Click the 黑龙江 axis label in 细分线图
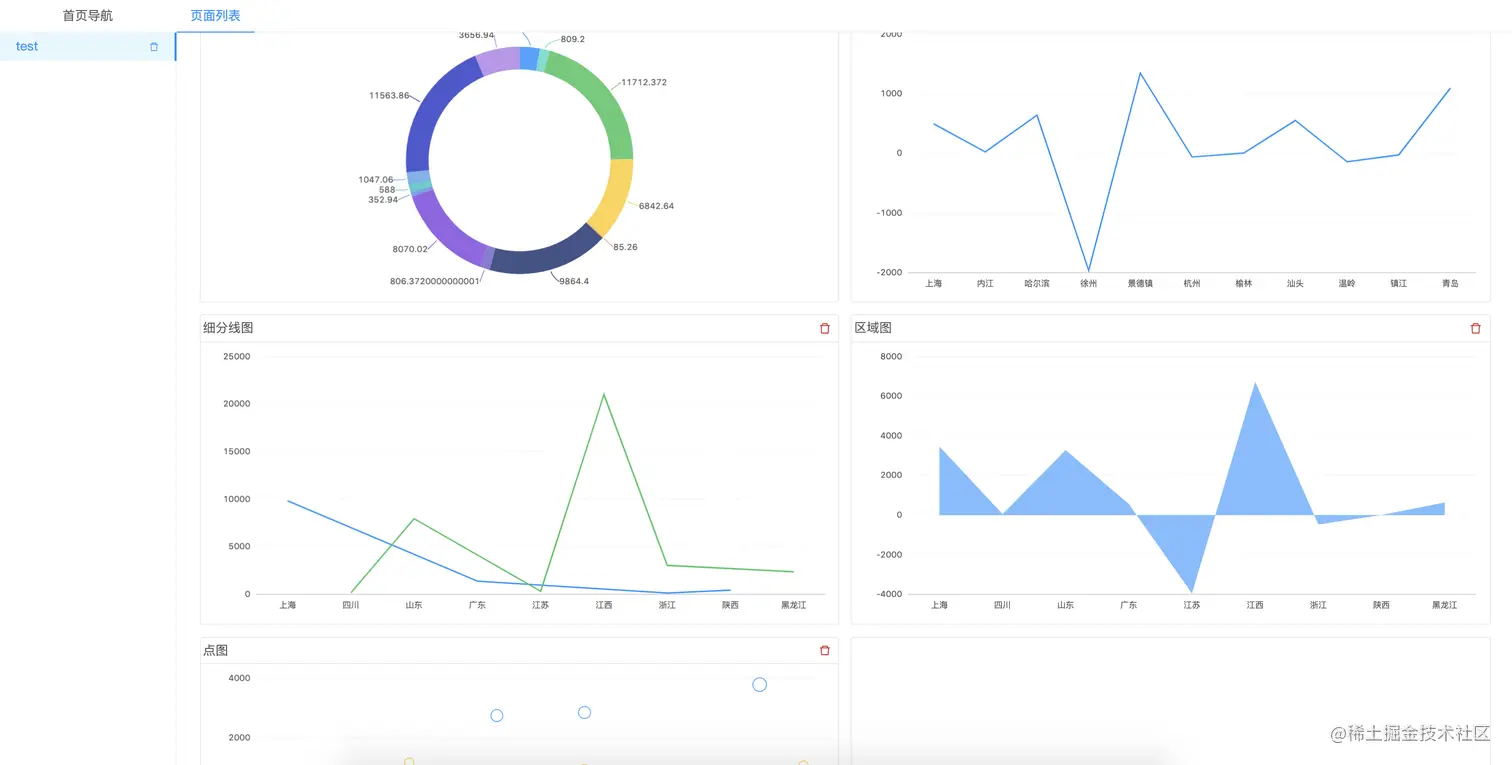Viewport: 1512px width, 765px height. [793, 605]
